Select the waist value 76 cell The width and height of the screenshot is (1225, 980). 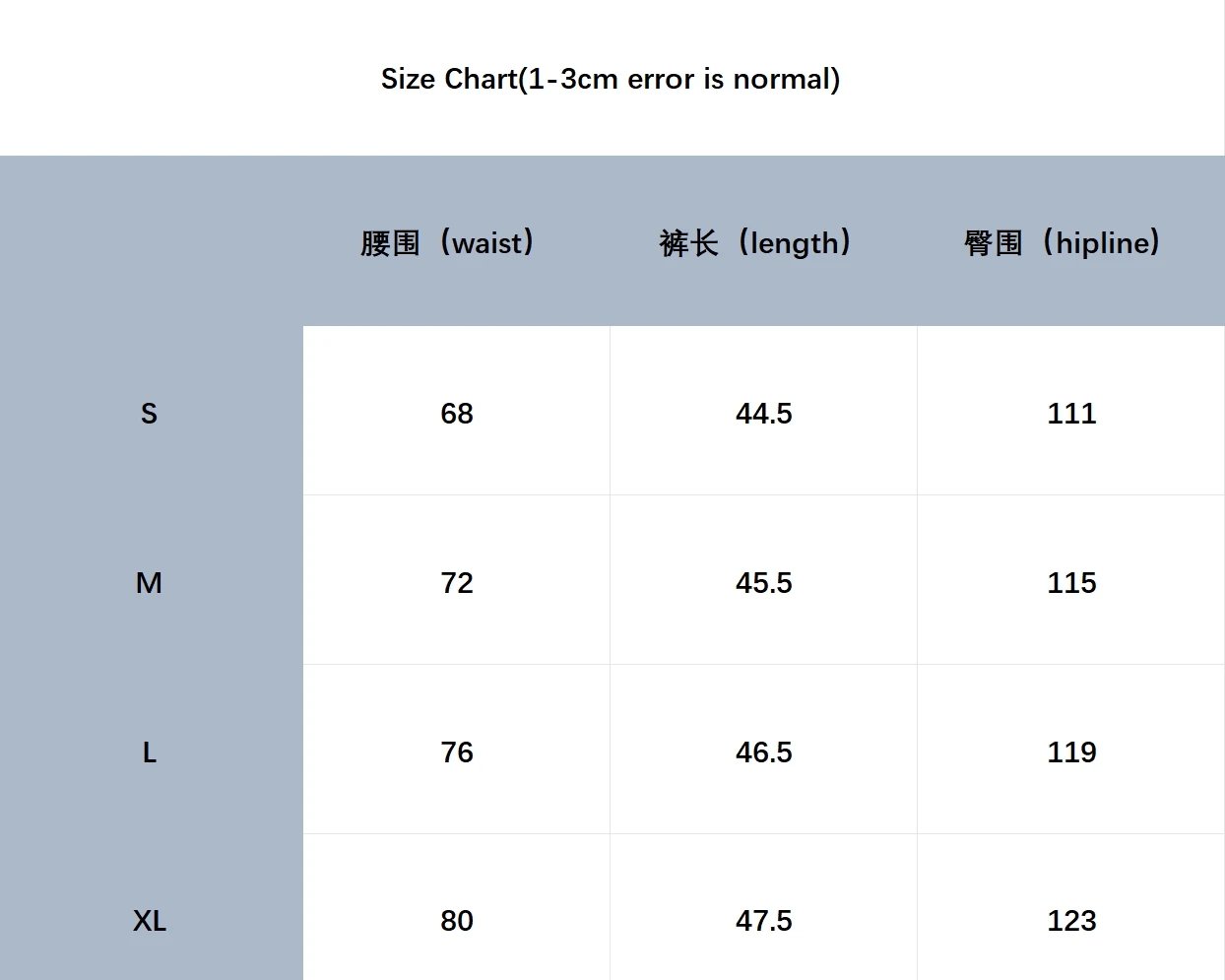pyautogui.click(x=457, y=750)
